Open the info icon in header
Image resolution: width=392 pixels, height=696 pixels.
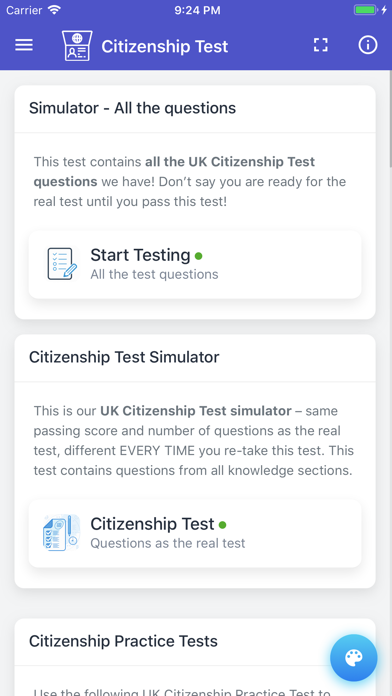click(368, 45)
